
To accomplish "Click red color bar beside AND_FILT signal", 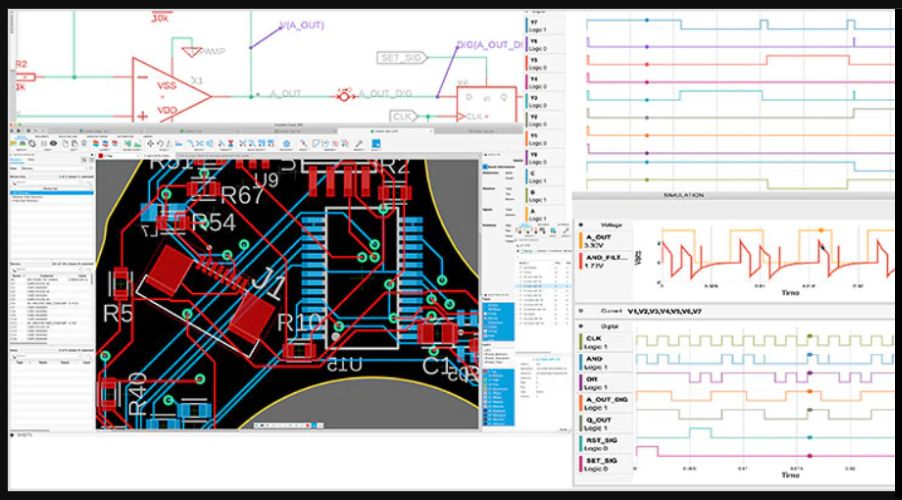I will (x=581, y=261).
